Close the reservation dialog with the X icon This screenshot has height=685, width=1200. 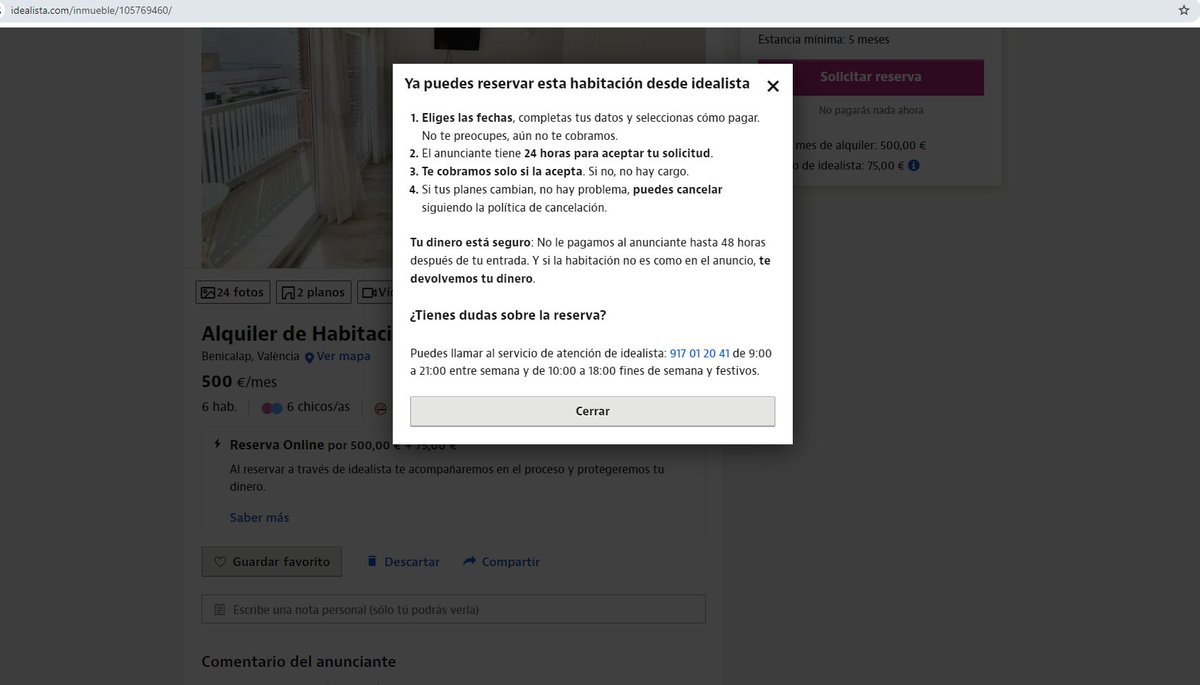coord(772,86)
